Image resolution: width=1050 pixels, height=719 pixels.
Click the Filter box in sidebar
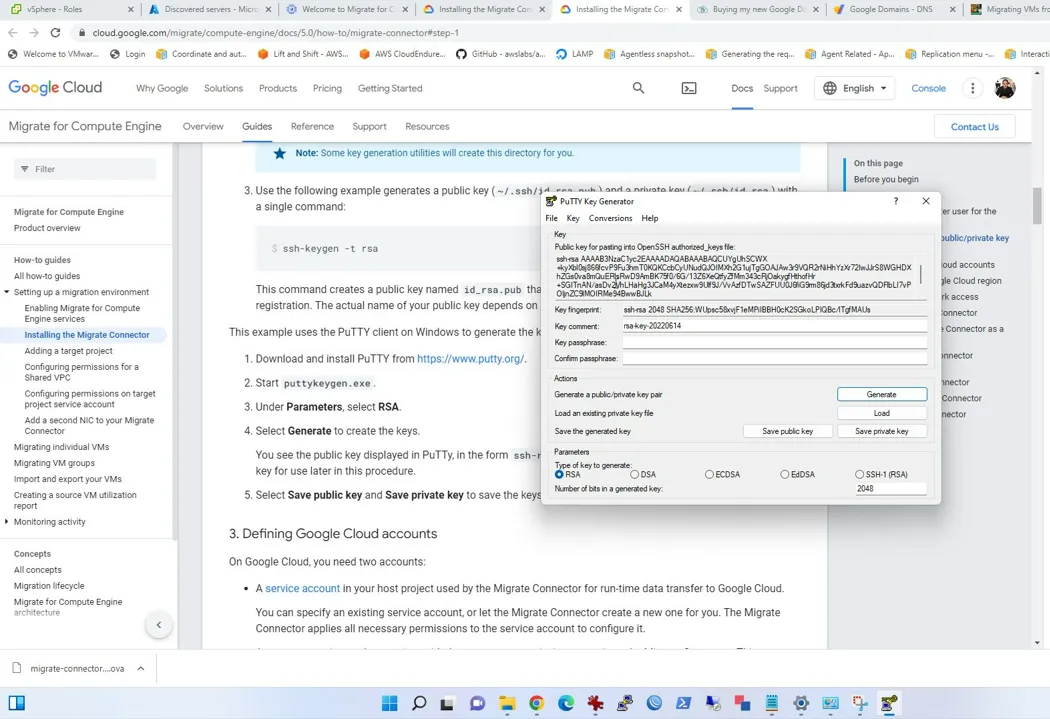pyautogui.click(x=85, y=169)
